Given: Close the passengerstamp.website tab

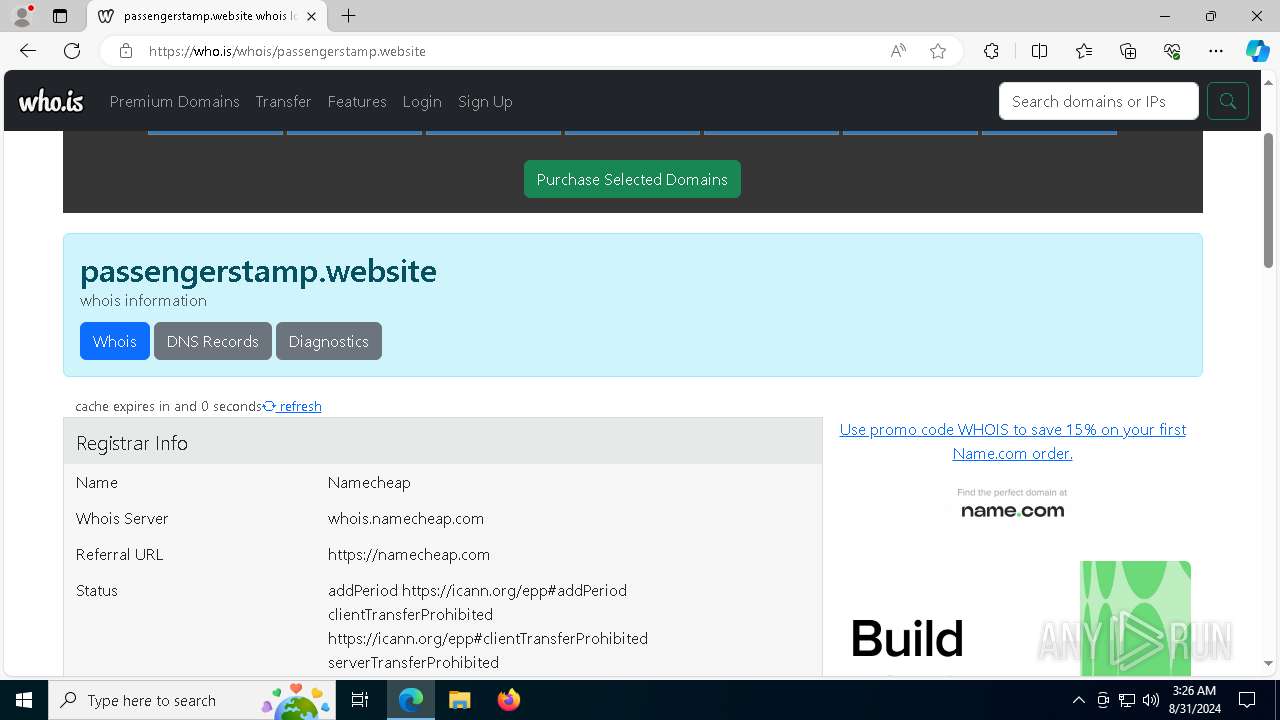Looking at the screenshot, I should pos(312,16).
